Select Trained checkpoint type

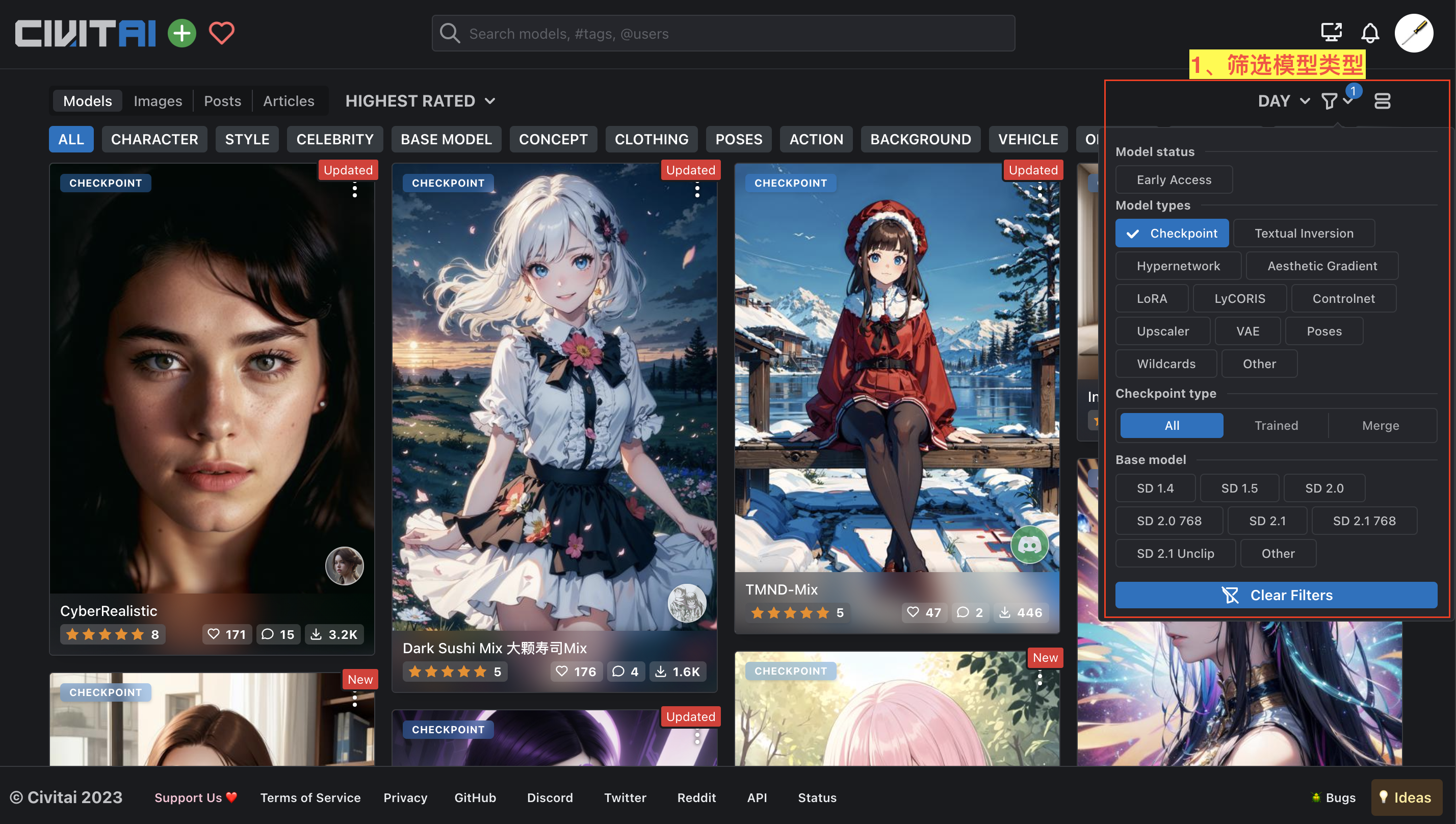(x=1276, y=425)
